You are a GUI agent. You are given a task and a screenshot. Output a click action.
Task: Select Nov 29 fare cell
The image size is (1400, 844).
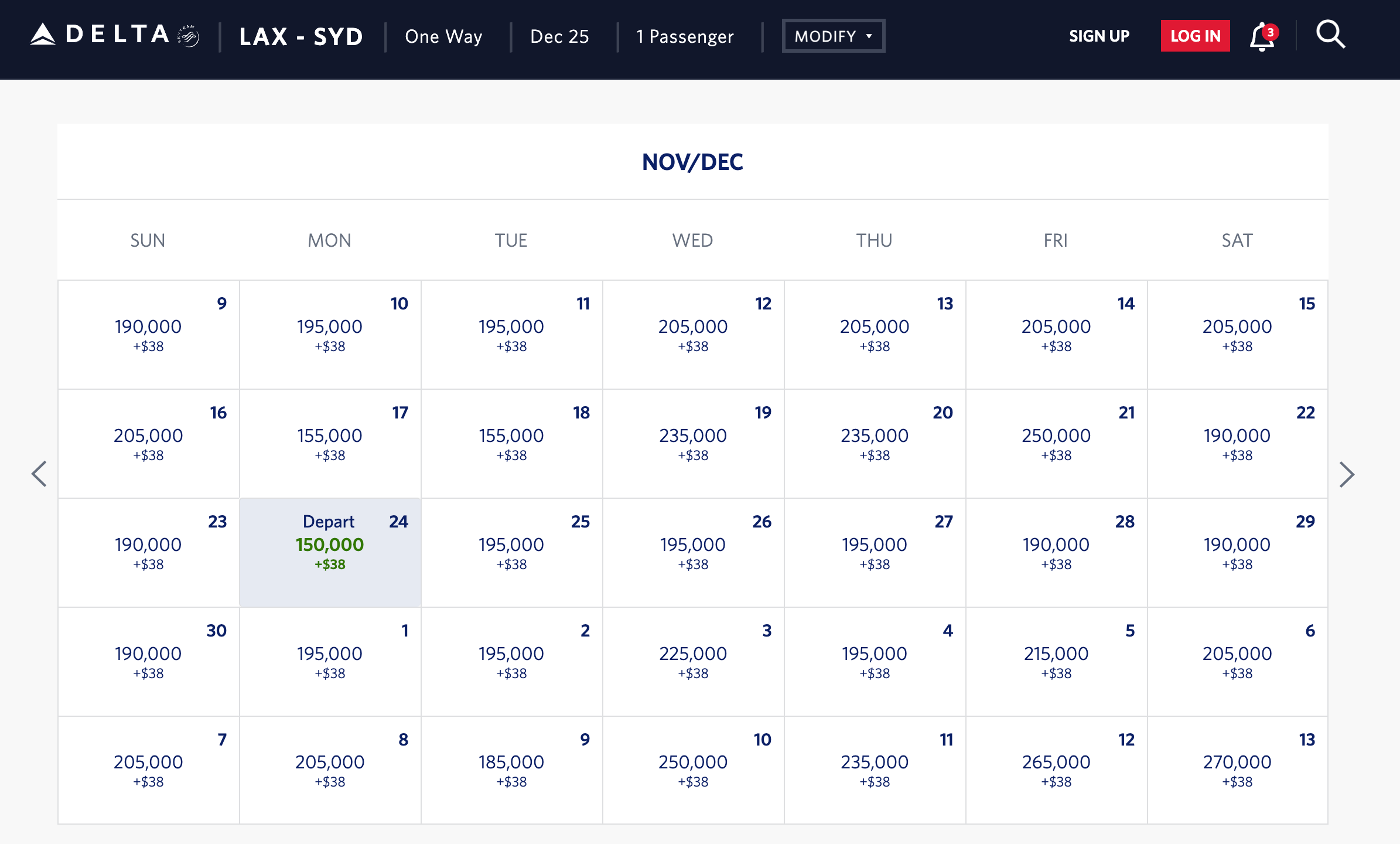pos(1238,553)
